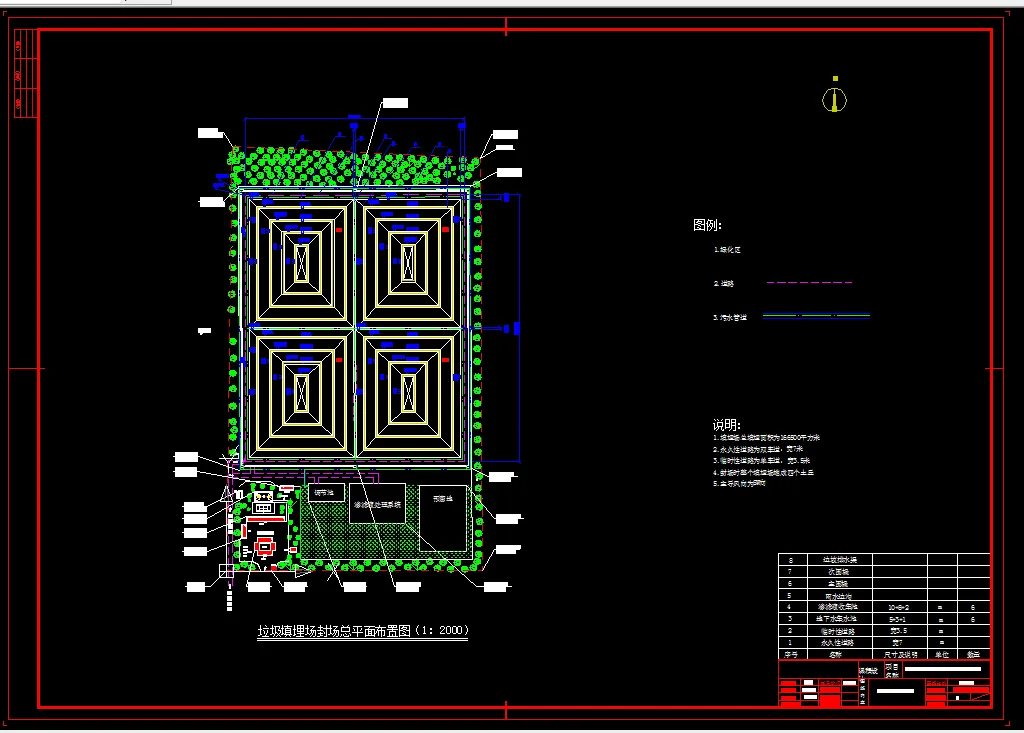The height and width of the screenshot is (733, 1024).
Task: Select table row 8 name cell
Action: coord(840,560)
